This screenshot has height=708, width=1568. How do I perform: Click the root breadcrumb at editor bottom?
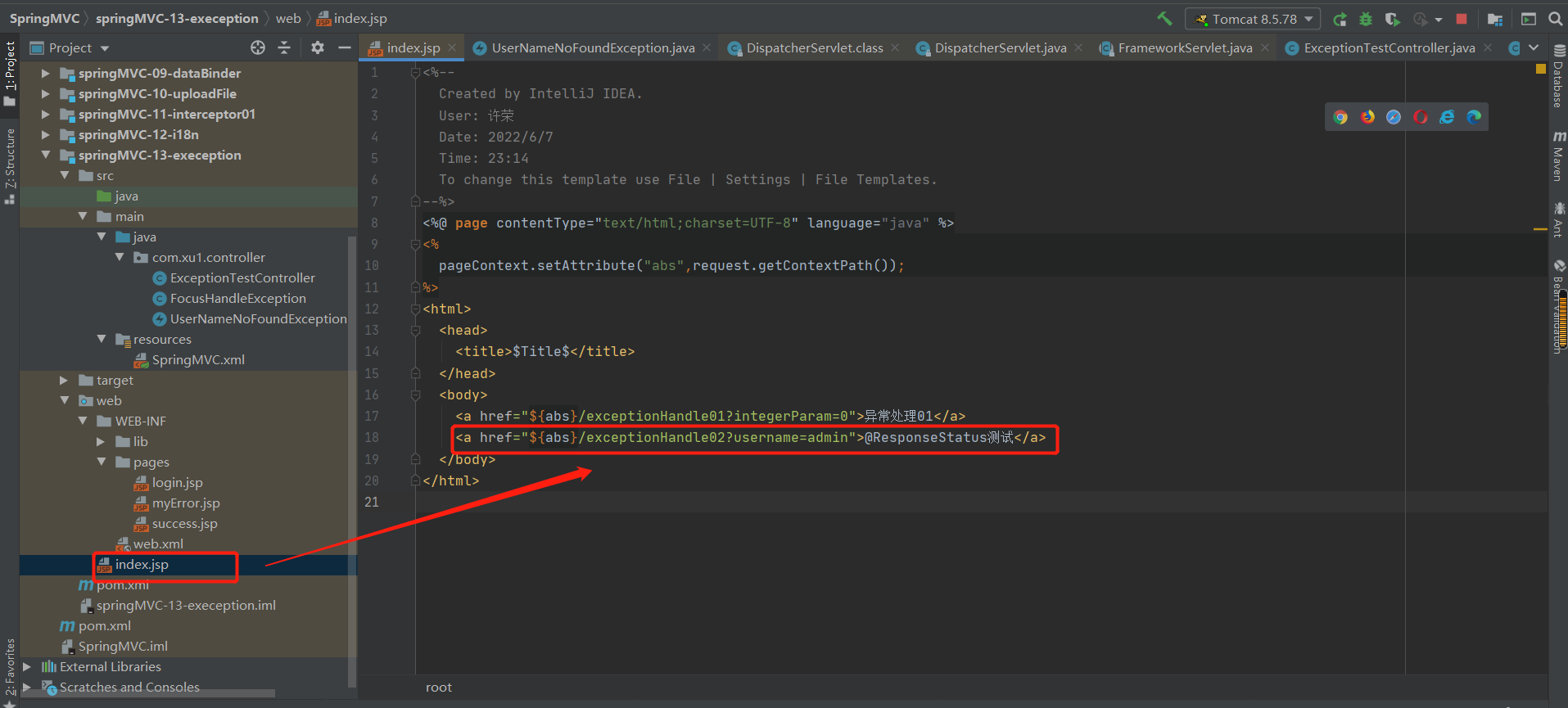439,687
